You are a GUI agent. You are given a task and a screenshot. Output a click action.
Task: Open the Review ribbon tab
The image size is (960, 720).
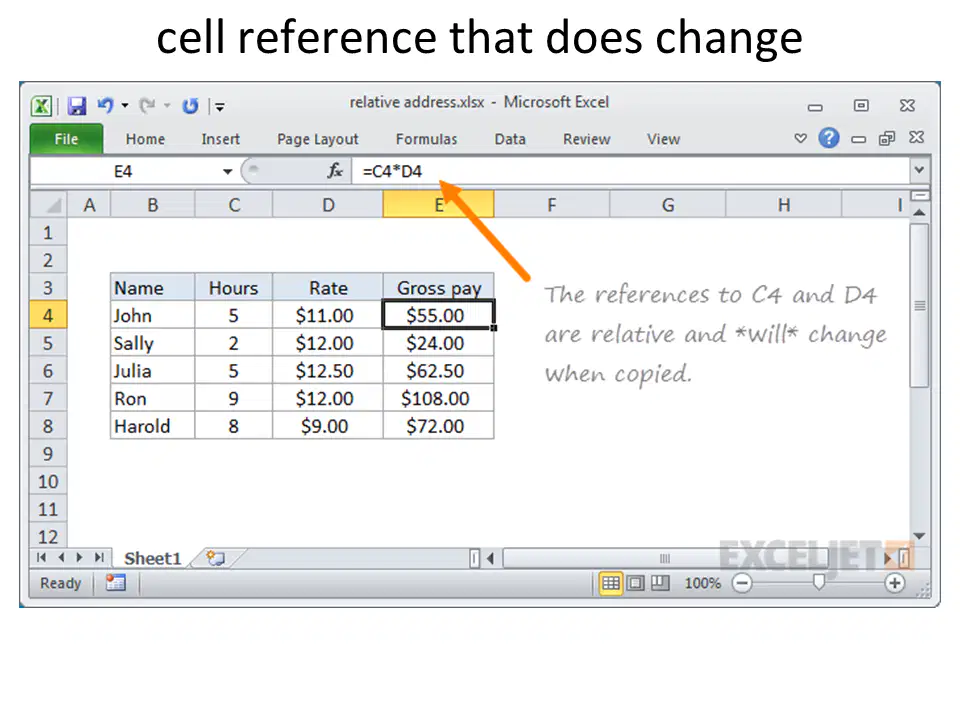point(587,140)
